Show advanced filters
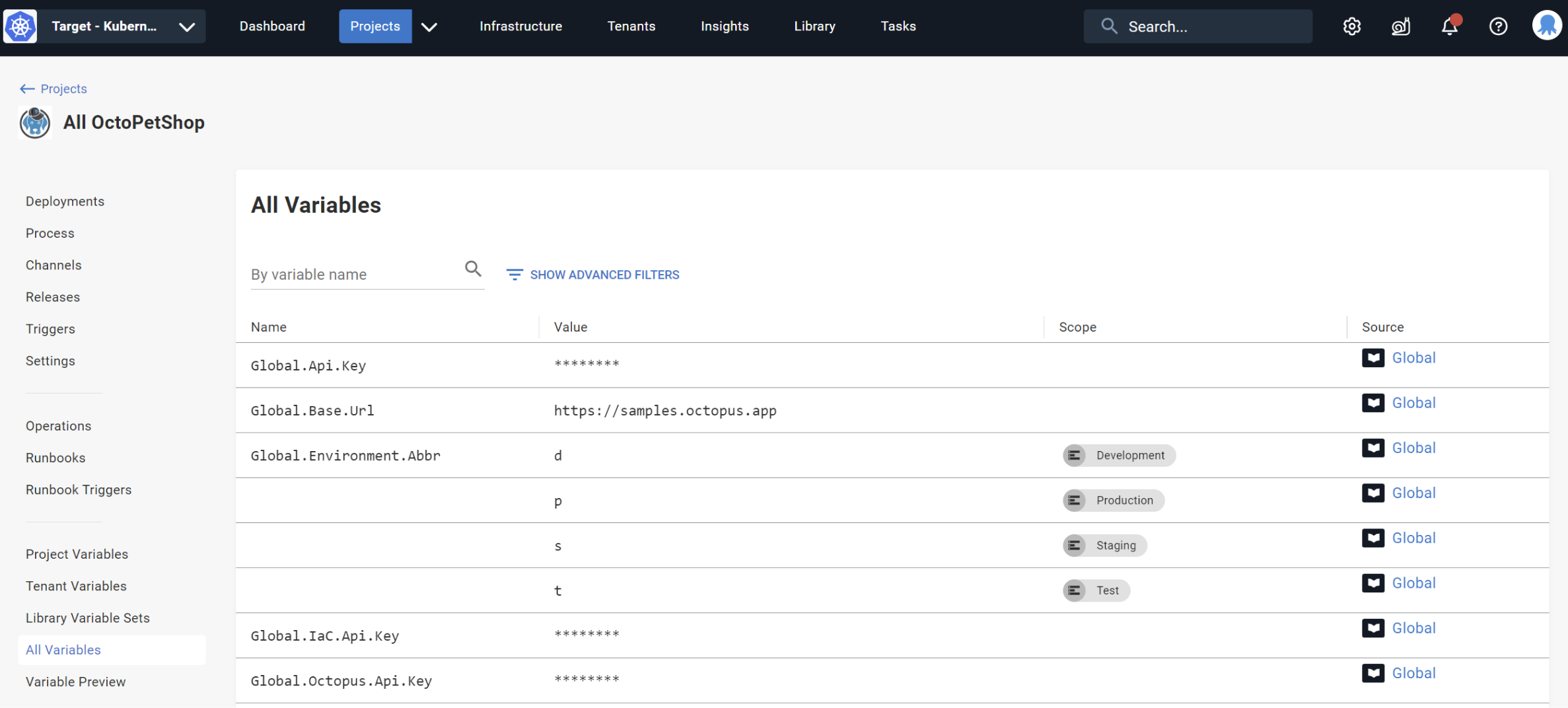The height and width of the screenshot is (708, 1568). [592, 275]
